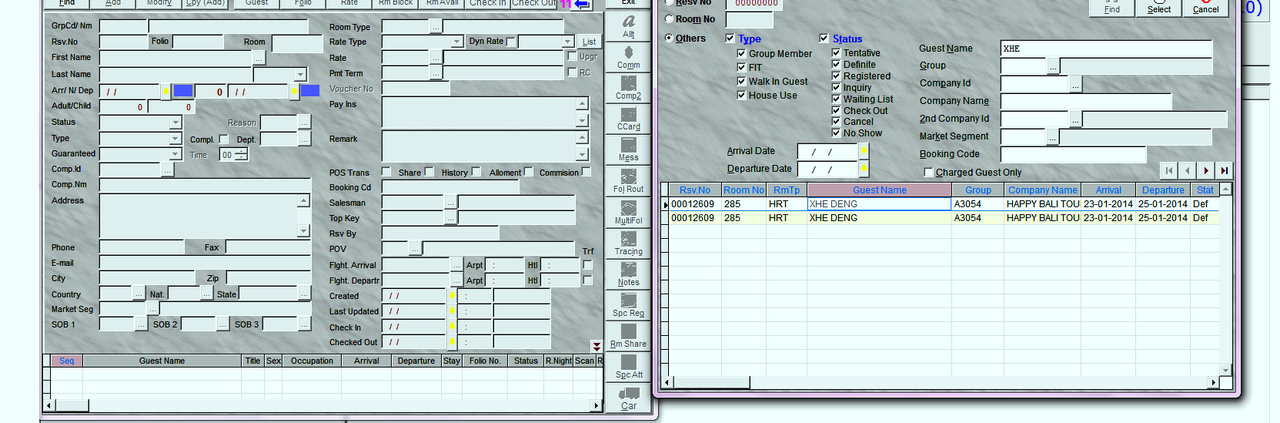Screen dimensions: 1280x423
Task: Uncheck the Walk In Guest checkbox
Action: click(741, 82)
